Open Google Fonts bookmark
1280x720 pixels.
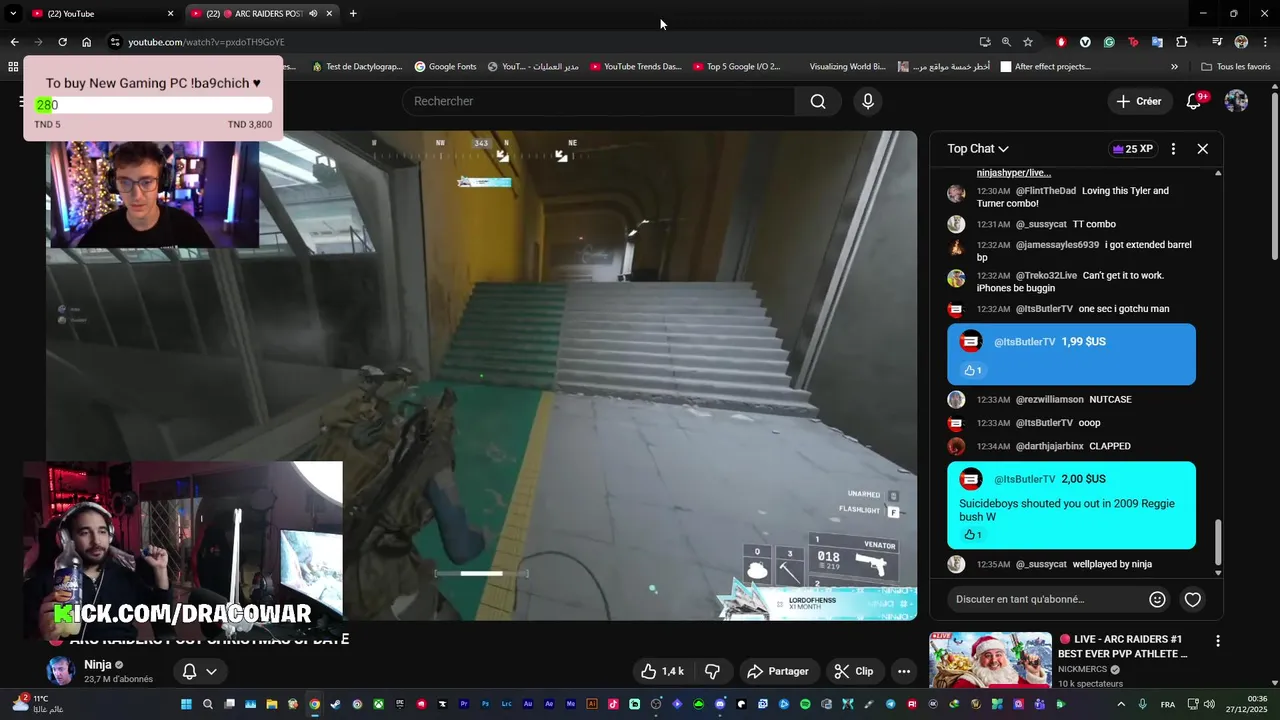point(445,67)
